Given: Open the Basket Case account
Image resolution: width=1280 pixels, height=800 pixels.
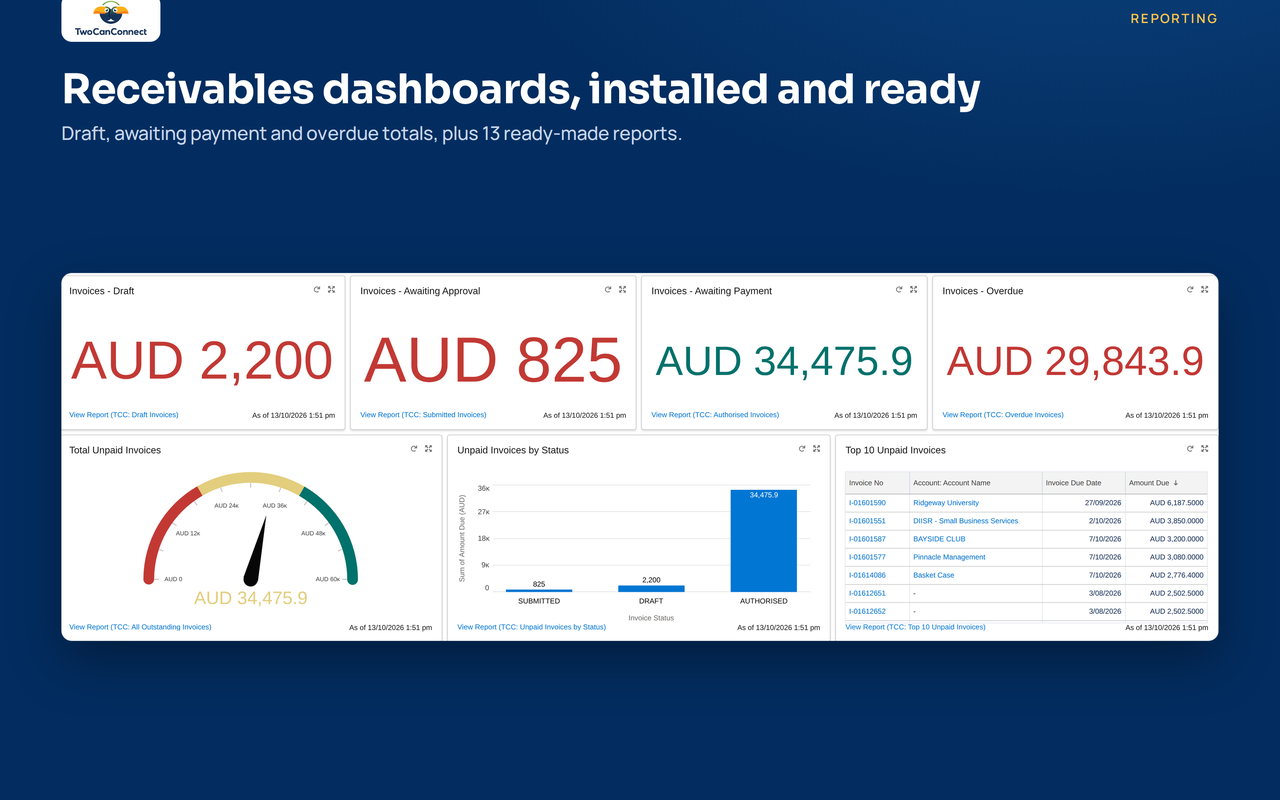Looking at the screenshot, I should (x=933, y=575).
